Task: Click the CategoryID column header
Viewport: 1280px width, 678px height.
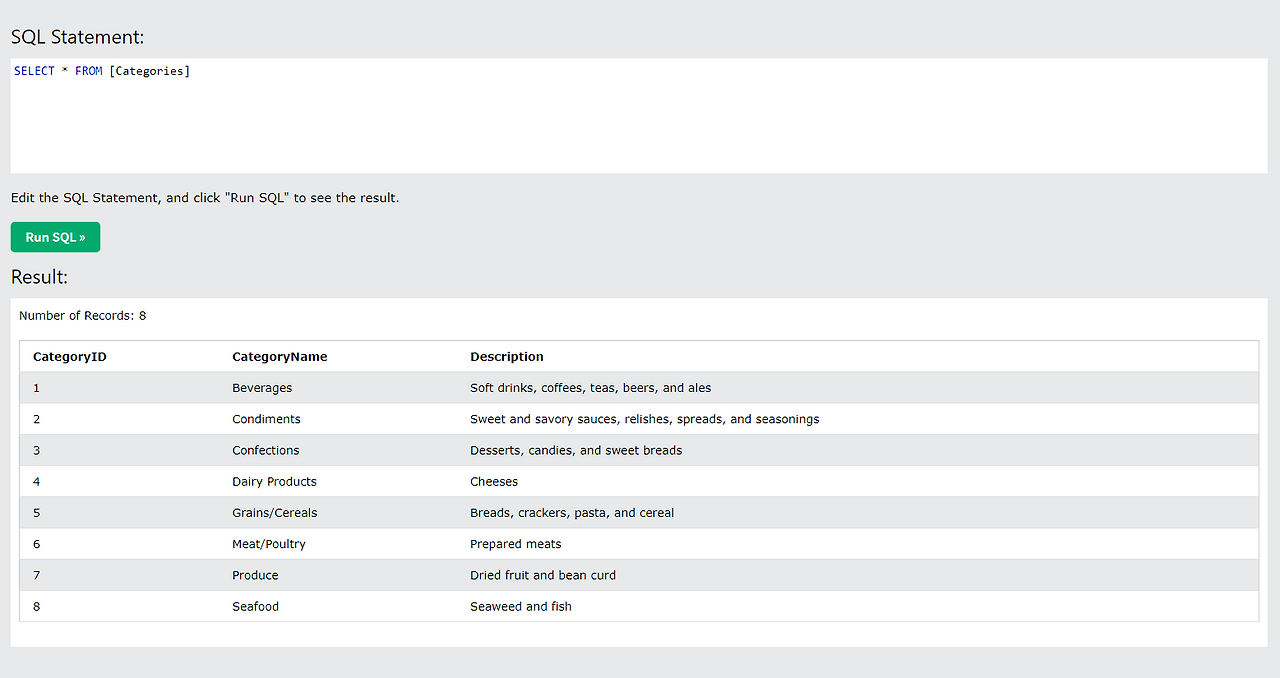Action: click(x=69, y=356)
